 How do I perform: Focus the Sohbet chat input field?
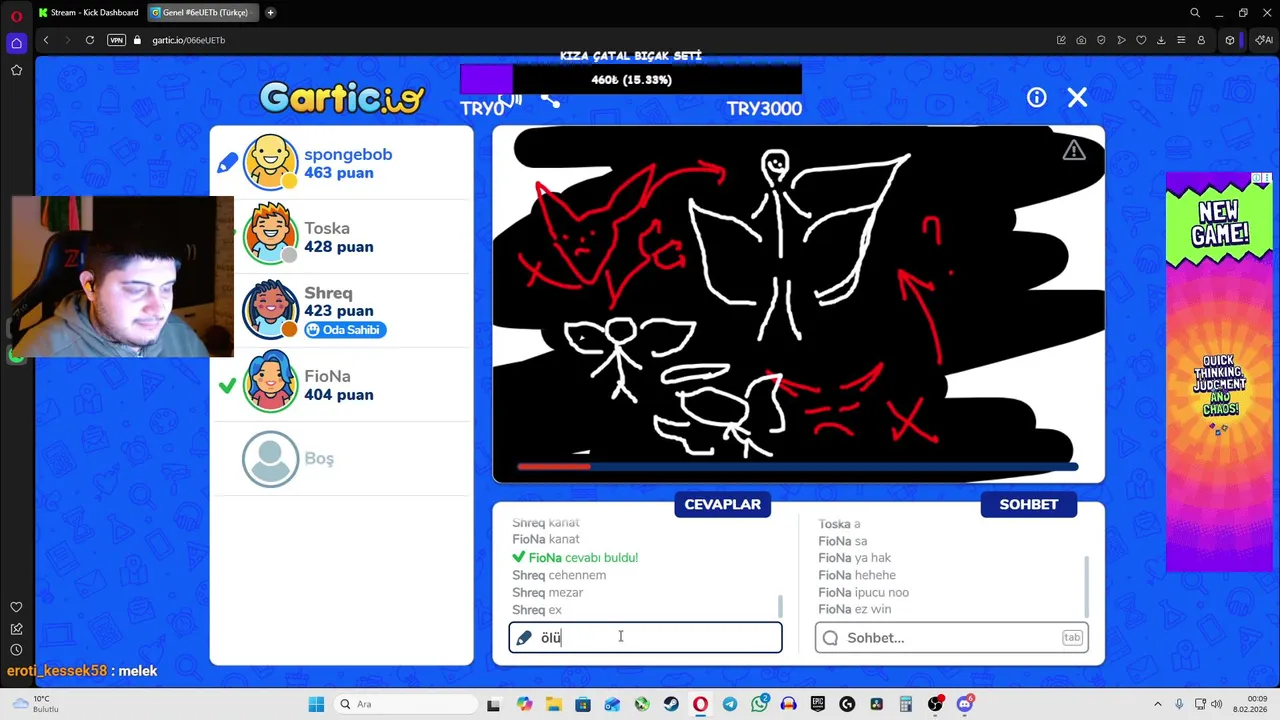[951, 637]
